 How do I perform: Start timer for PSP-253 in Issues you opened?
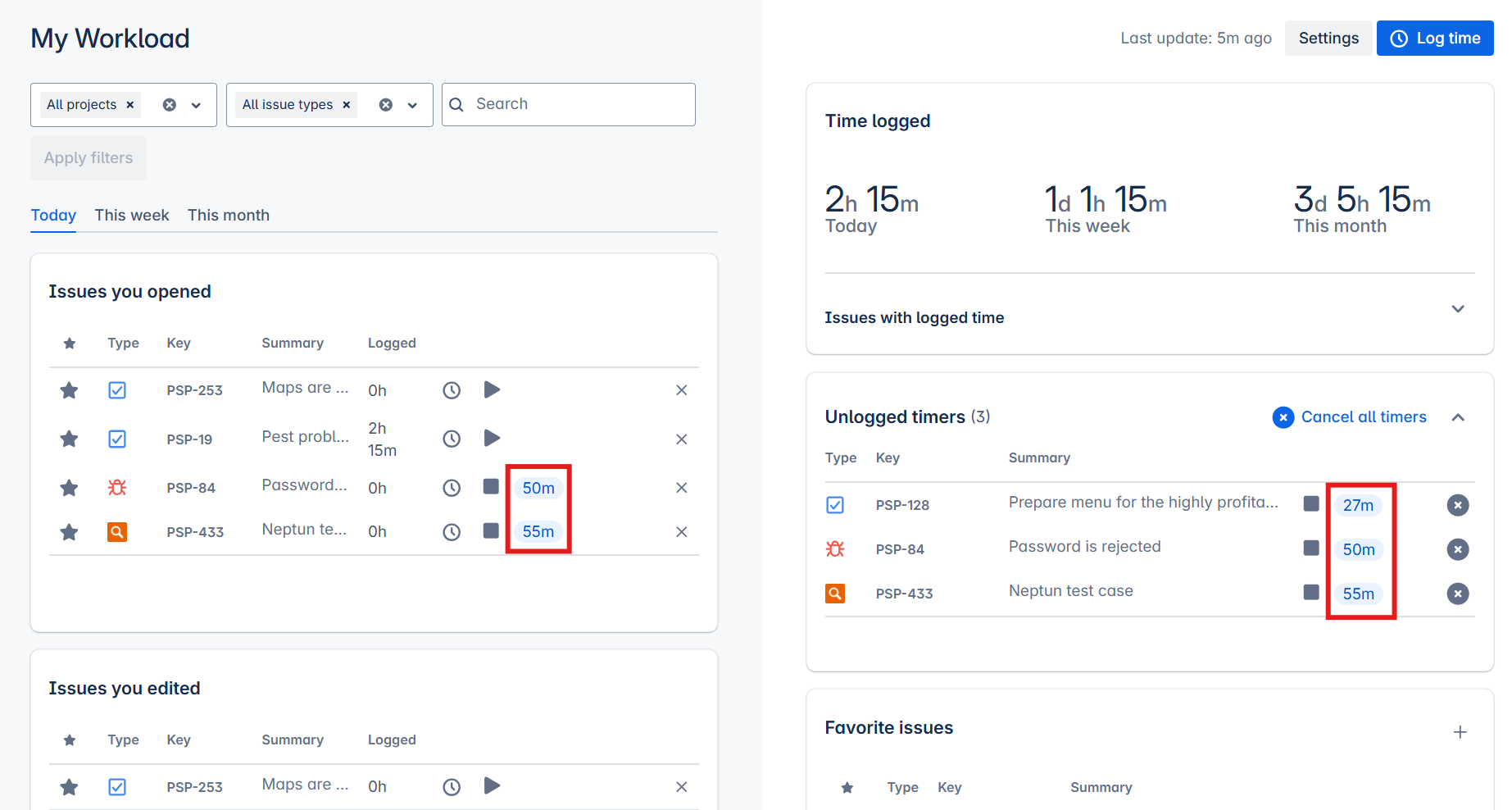click(x=492, y=389)
